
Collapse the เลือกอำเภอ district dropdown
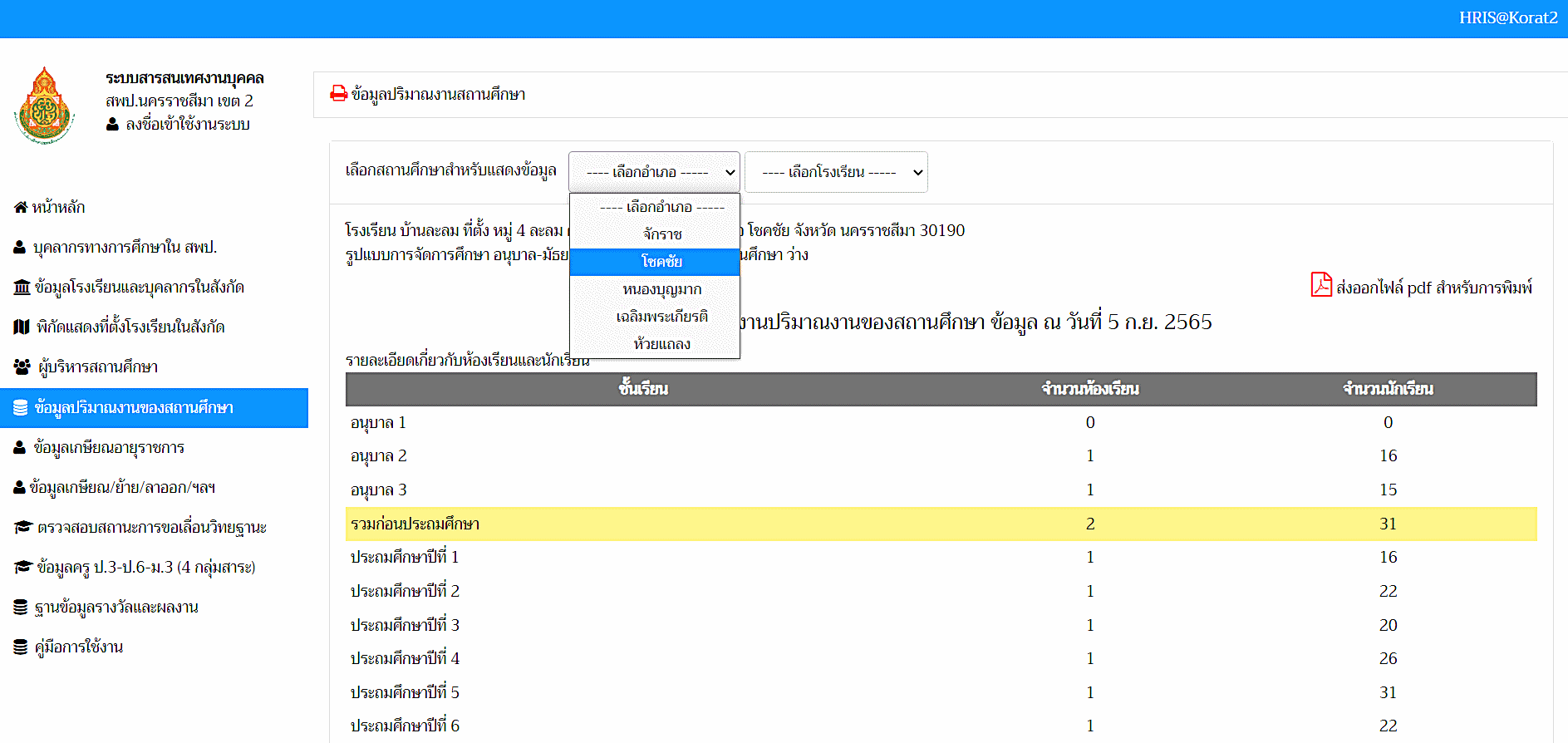pos(654,172)
